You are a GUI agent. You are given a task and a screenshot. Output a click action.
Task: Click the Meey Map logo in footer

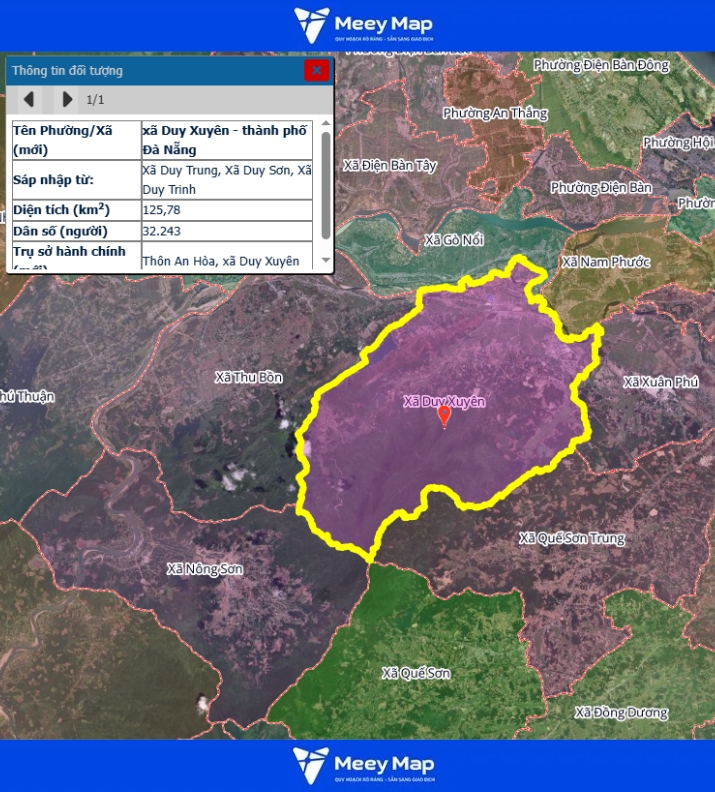coord(364,766)
